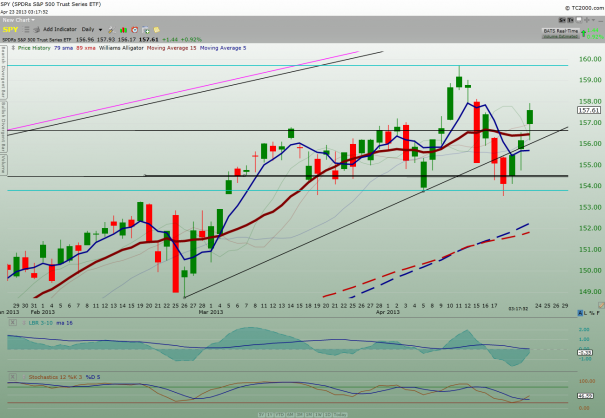Edit the Stochastics 12 %K 3 label
The image size is (605, 418).
tap(55, 377)
